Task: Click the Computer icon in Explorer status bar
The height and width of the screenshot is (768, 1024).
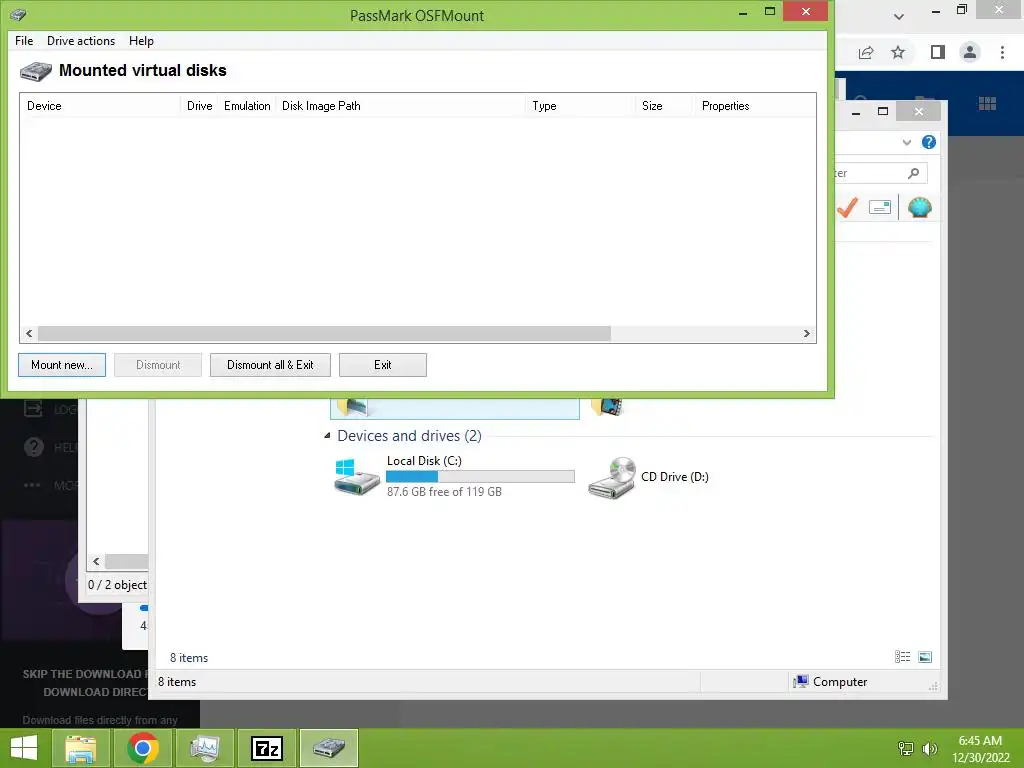Action: [801, 682]
